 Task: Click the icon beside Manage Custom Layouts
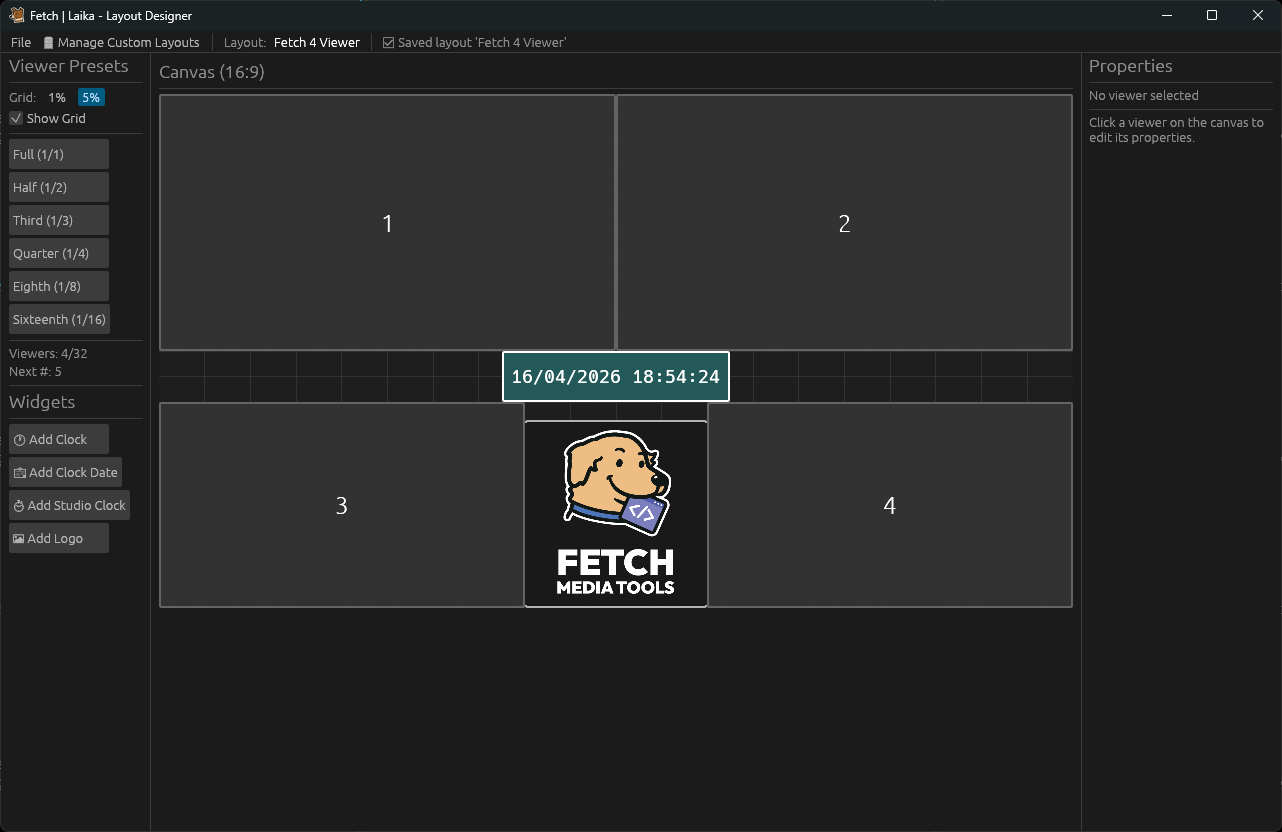(49, 42)
